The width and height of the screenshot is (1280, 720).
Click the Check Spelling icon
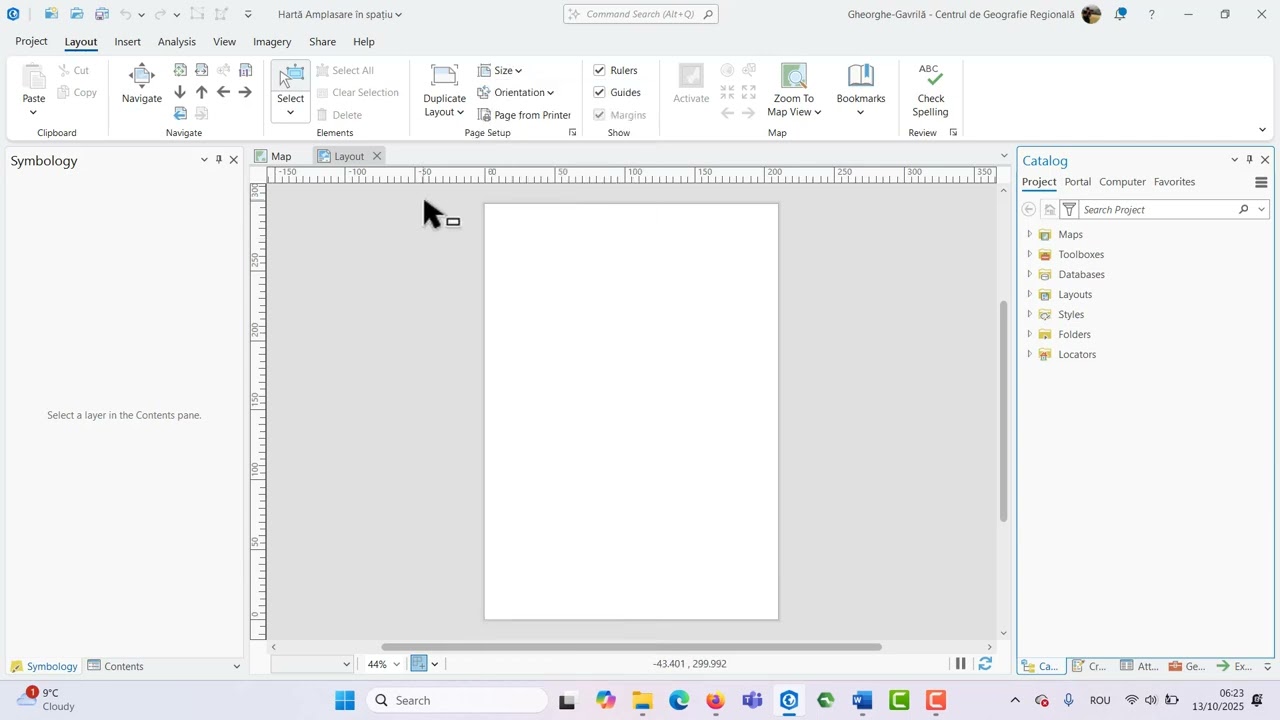click(930, 75)
